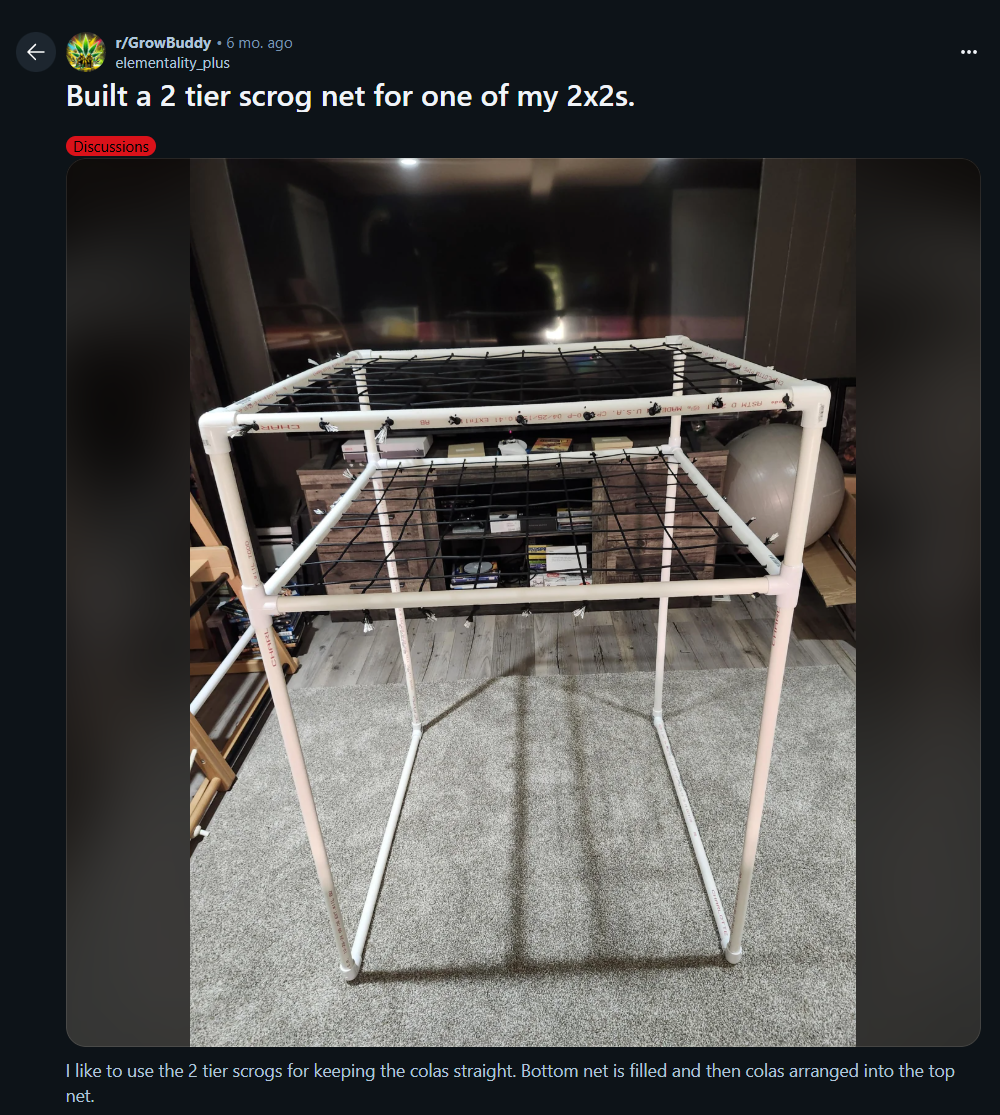The width and height of the screenshot is (1000, 1115).
Task: Click the post title about 2 tier scrog net
Action: pyautogui.click(x=350, y=96)
